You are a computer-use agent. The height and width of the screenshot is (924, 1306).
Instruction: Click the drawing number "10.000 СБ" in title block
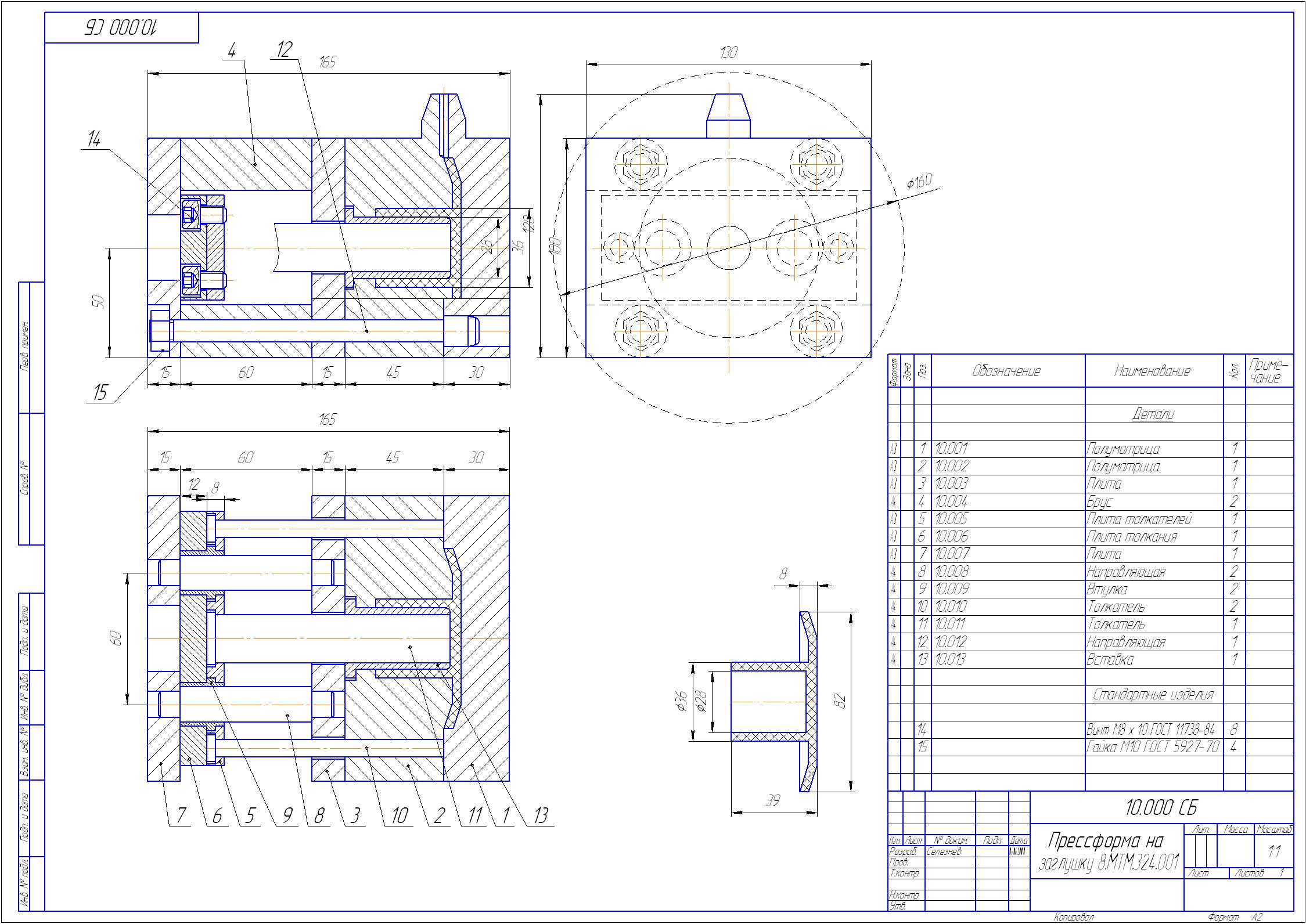coord(1161,808)
